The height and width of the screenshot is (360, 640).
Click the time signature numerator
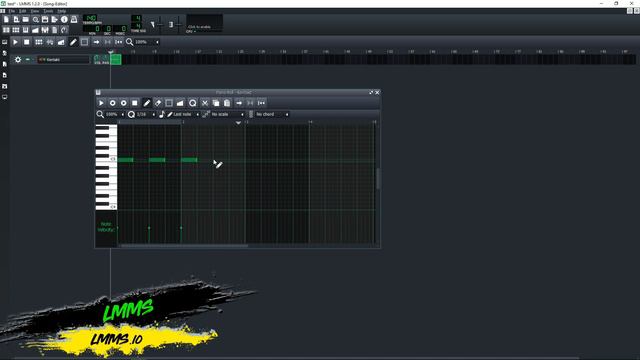(137, 18)
